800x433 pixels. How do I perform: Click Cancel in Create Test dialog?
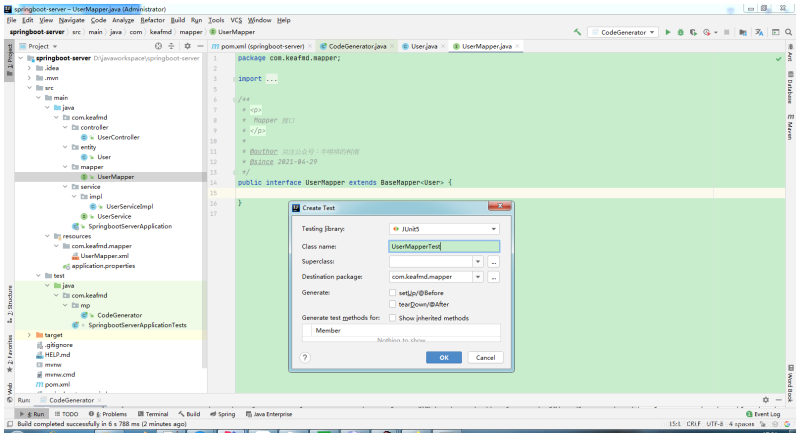tap(485, 358)
